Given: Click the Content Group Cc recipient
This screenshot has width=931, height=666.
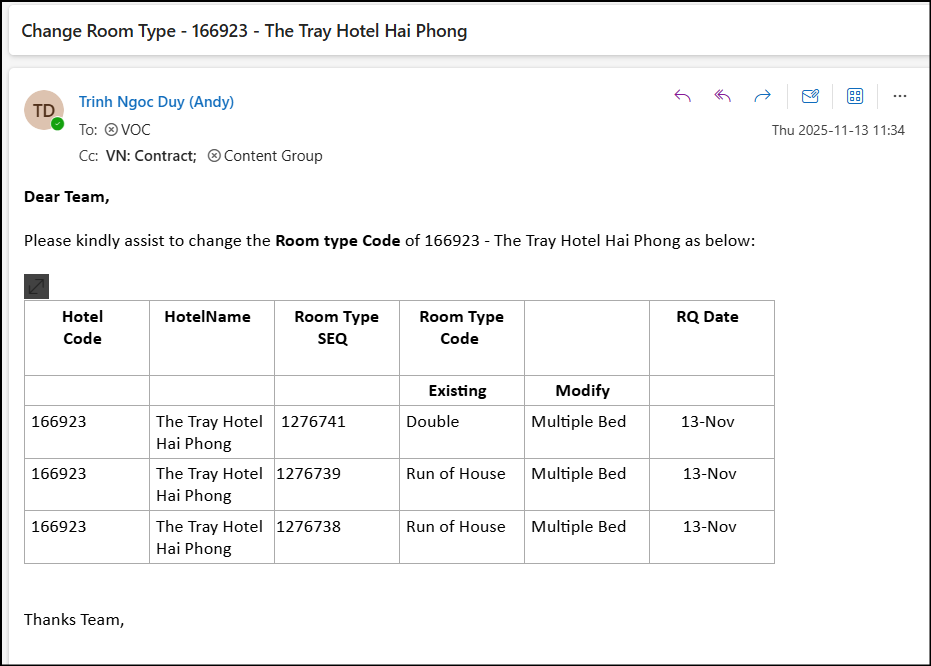Looking at the screenshot, I should pos(273,156).
